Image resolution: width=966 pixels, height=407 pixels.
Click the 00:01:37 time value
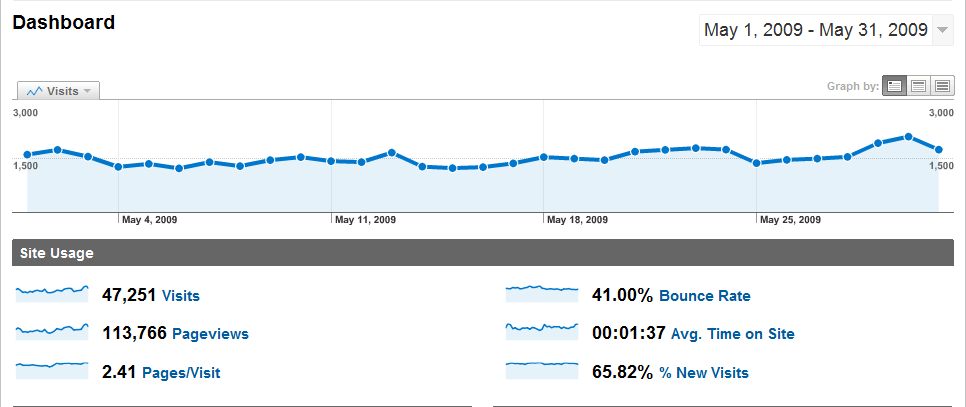coord(628,333)
